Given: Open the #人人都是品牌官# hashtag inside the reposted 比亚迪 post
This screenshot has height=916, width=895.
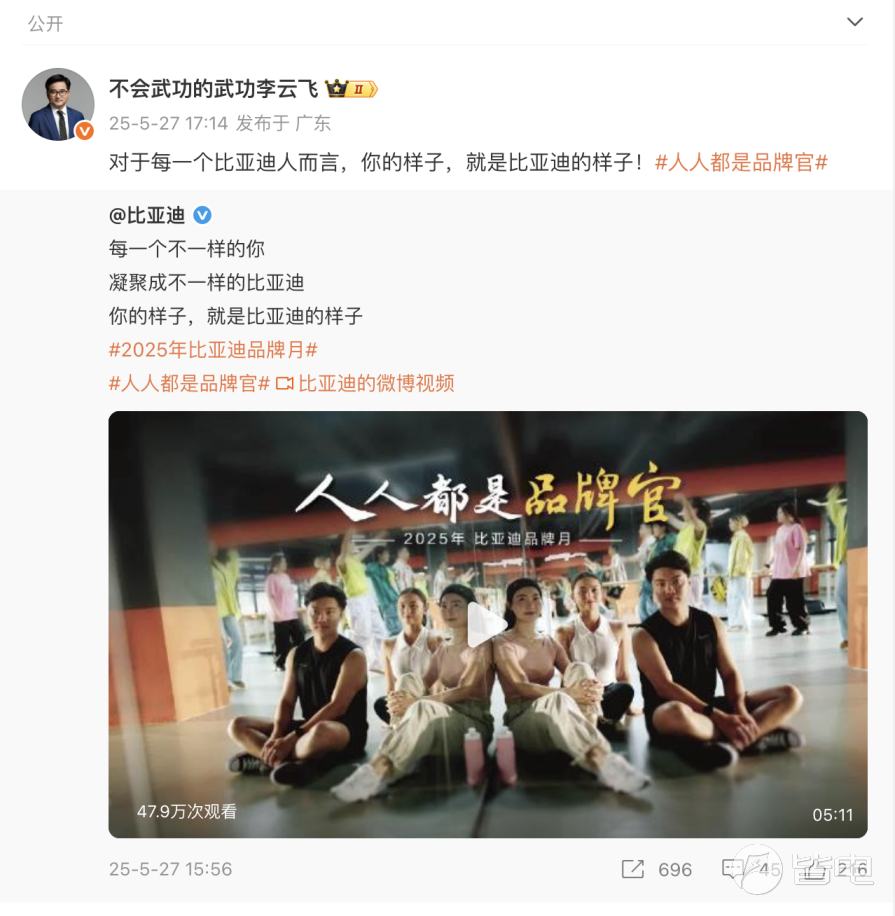Looking at the screenshot, I should (189, 384).
